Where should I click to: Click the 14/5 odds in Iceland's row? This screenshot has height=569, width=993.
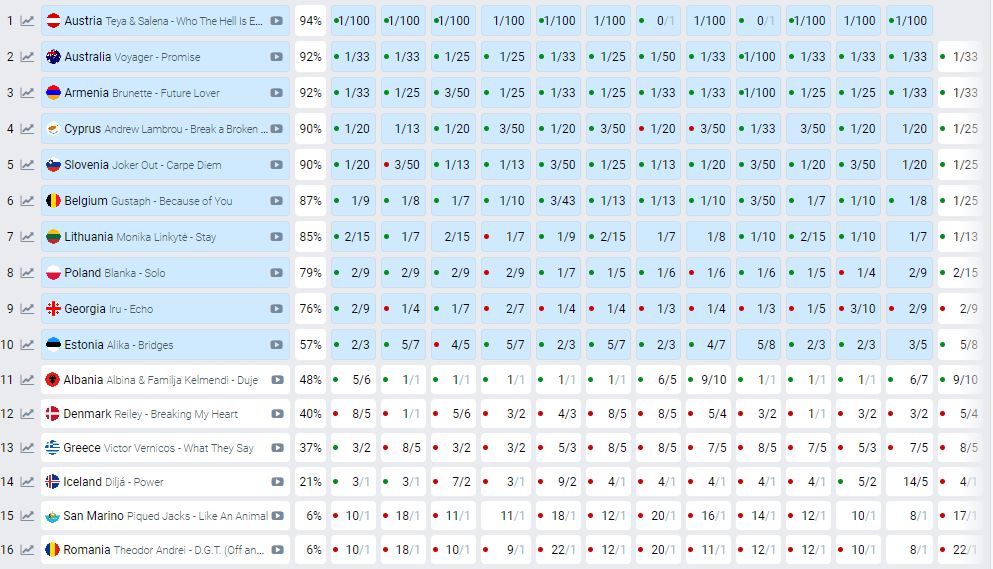pyautogui.click(x=909, y=482)
